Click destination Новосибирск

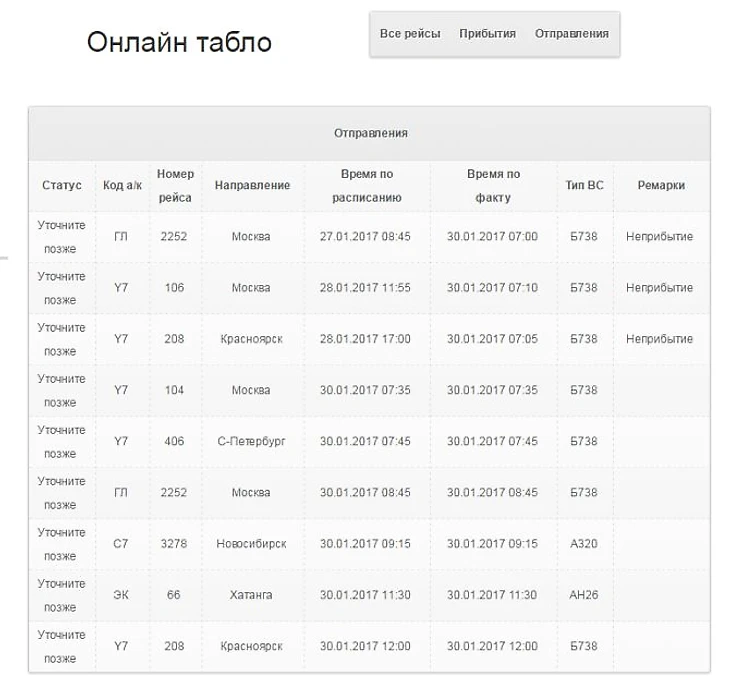click(251, 544)
